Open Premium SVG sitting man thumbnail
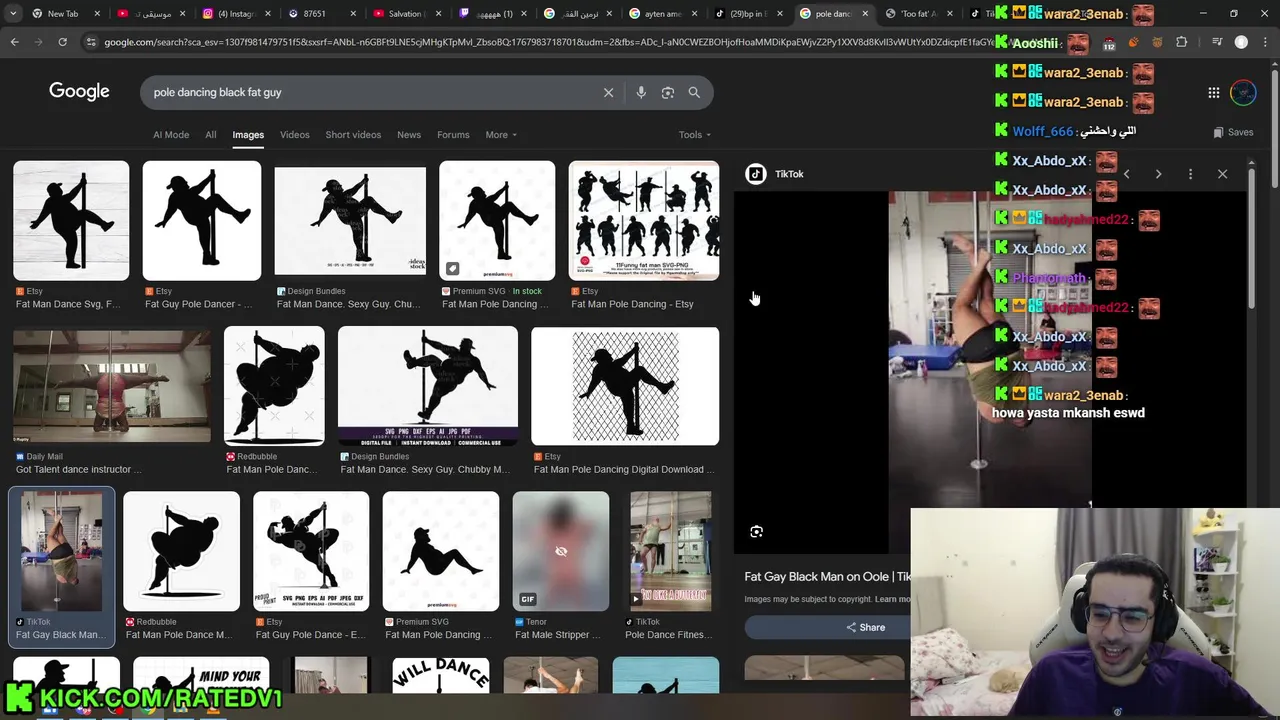 [x=440, y=551]
